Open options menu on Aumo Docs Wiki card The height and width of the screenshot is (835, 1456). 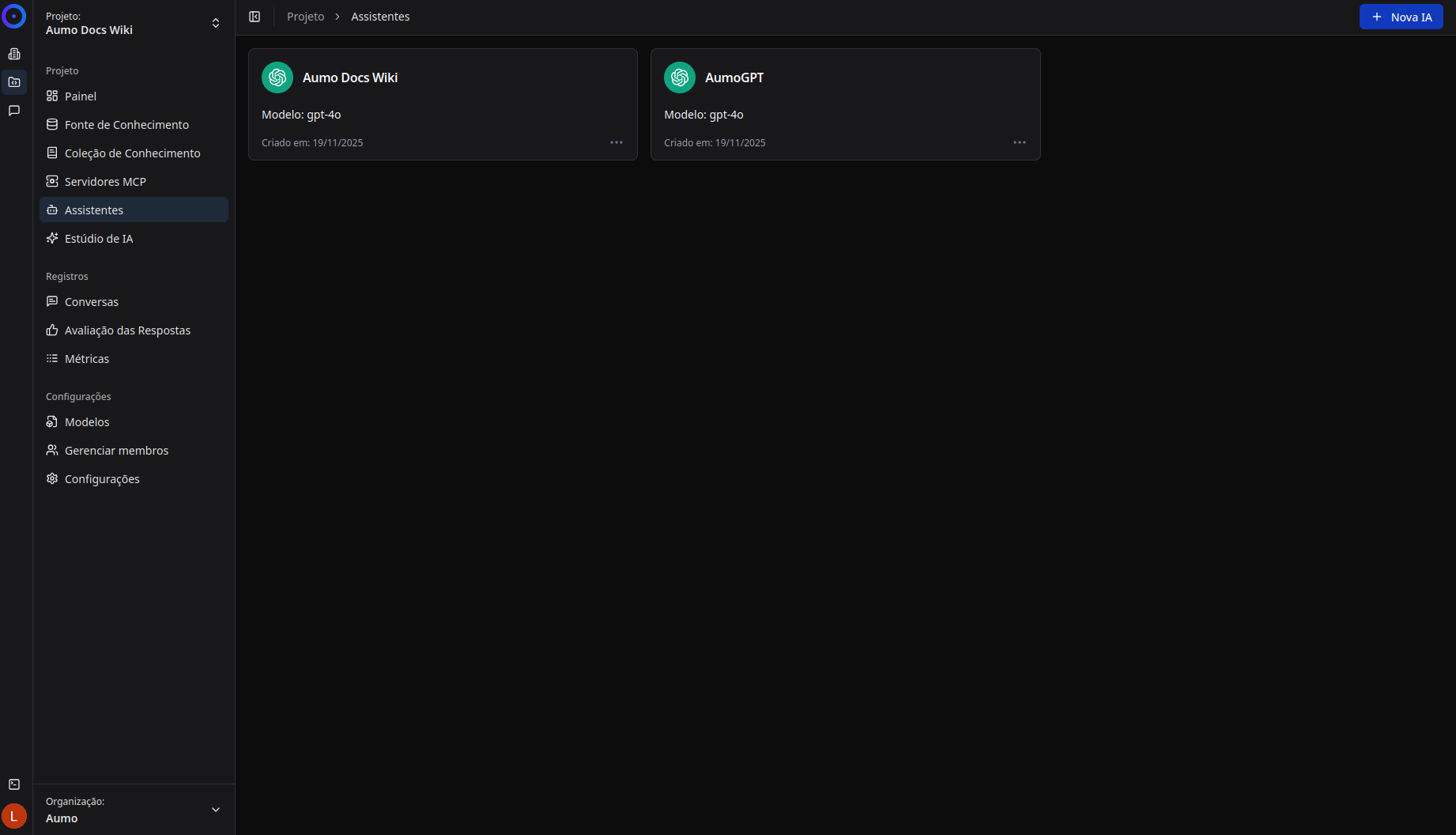617,142
